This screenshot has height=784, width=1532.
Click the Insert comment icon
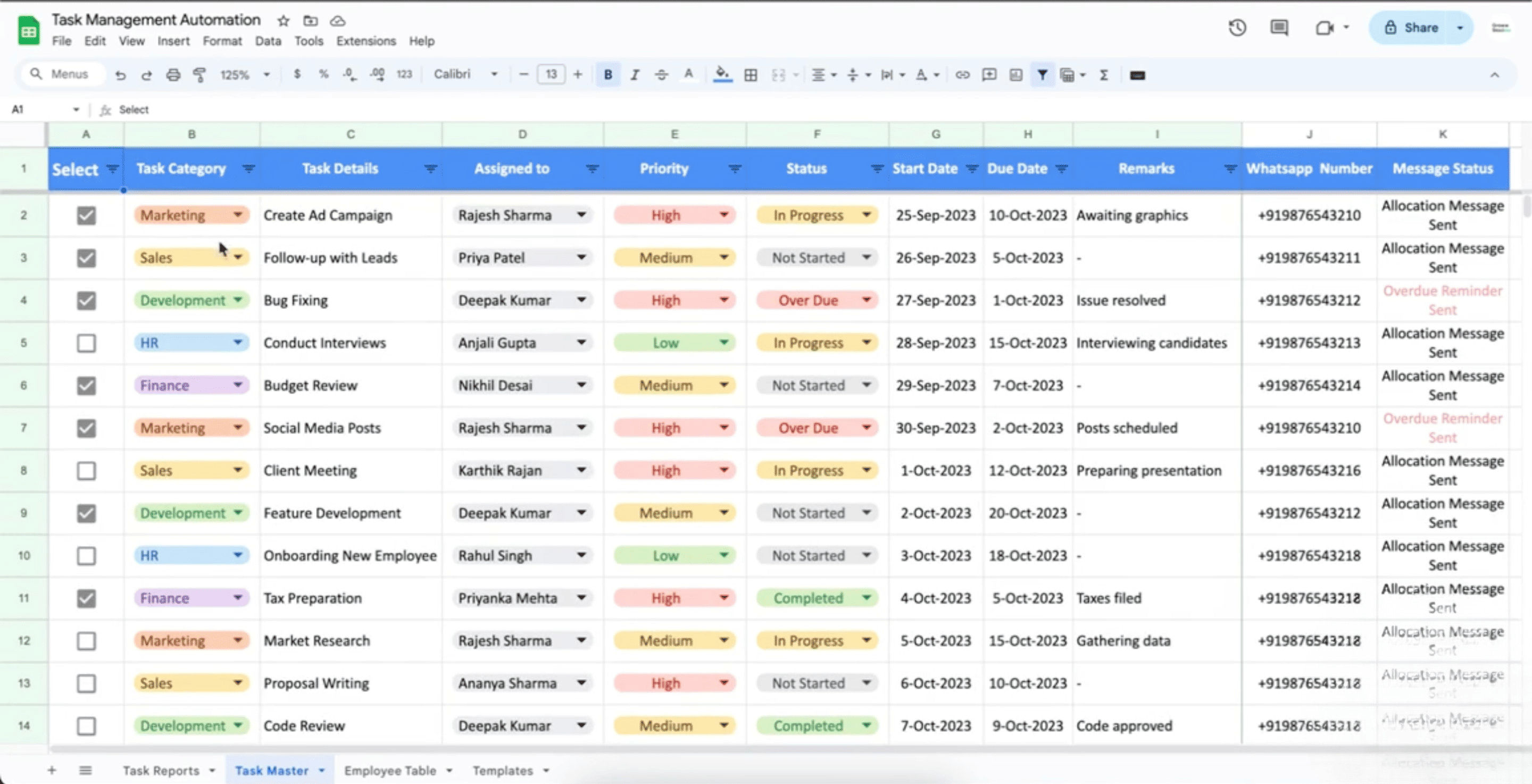[989, 75]
